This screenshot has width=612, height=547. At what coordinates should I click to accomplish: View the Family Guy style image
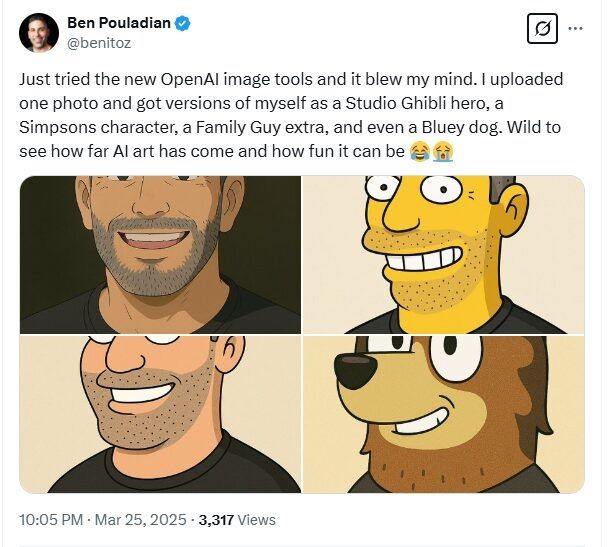[x=160, y=414]
